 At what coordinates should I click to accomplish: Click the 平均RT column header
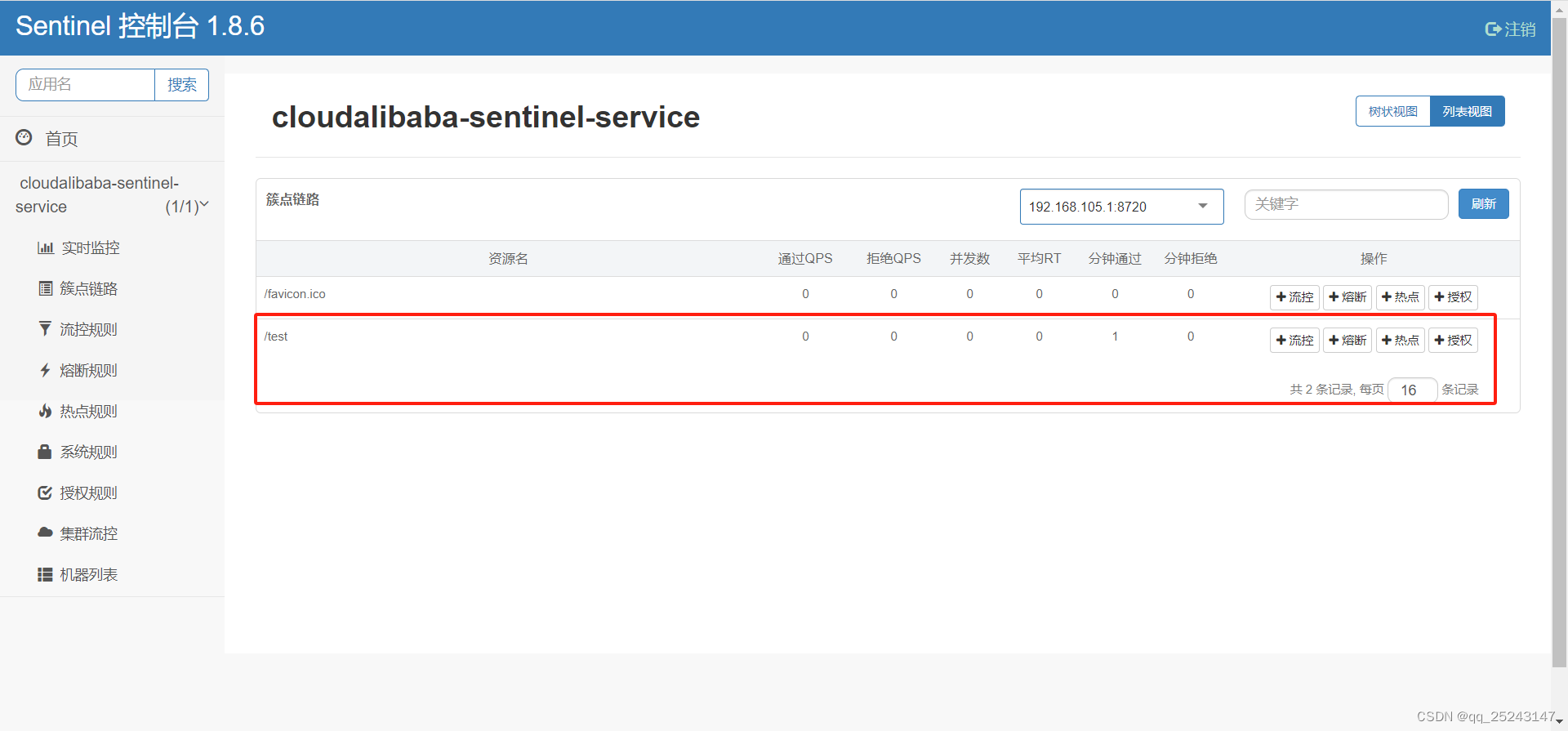tap(1039, 259)
